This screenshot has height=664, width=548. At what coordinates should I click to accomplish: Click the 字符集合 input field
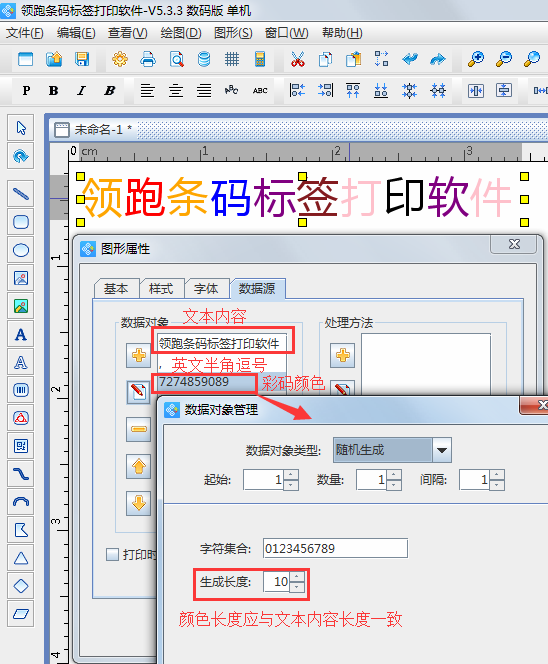pyautogui.click(x=335, y=548)
